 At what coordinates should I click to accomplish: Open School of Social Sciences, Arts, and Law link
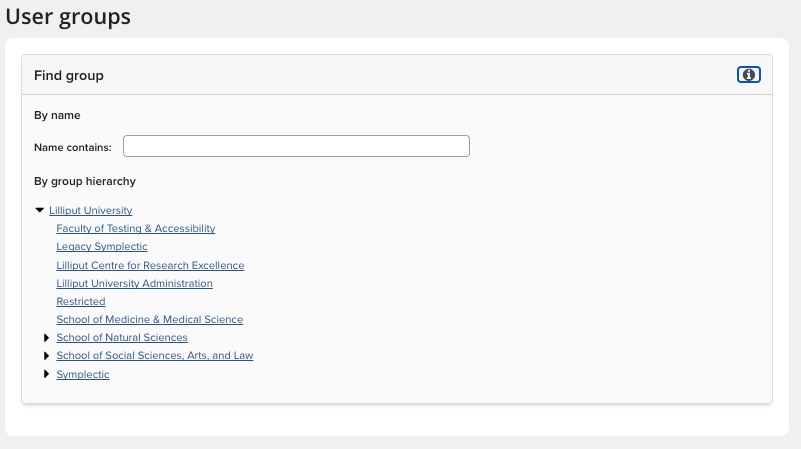click(155, 356)
